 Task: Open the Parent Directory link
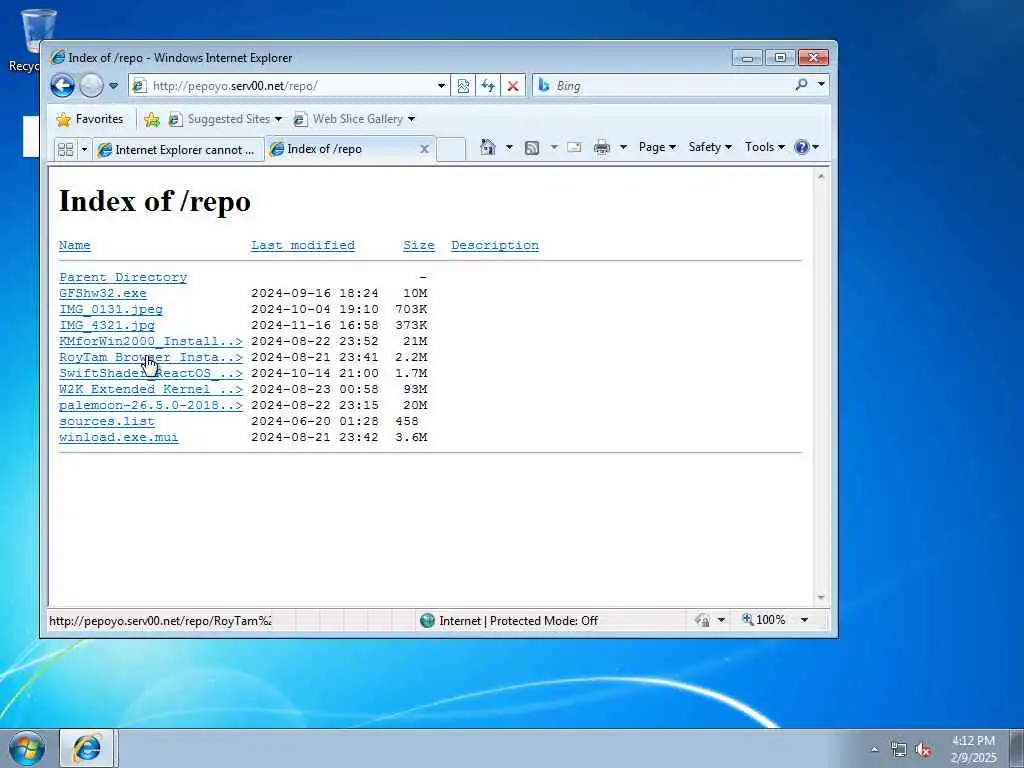123,278
